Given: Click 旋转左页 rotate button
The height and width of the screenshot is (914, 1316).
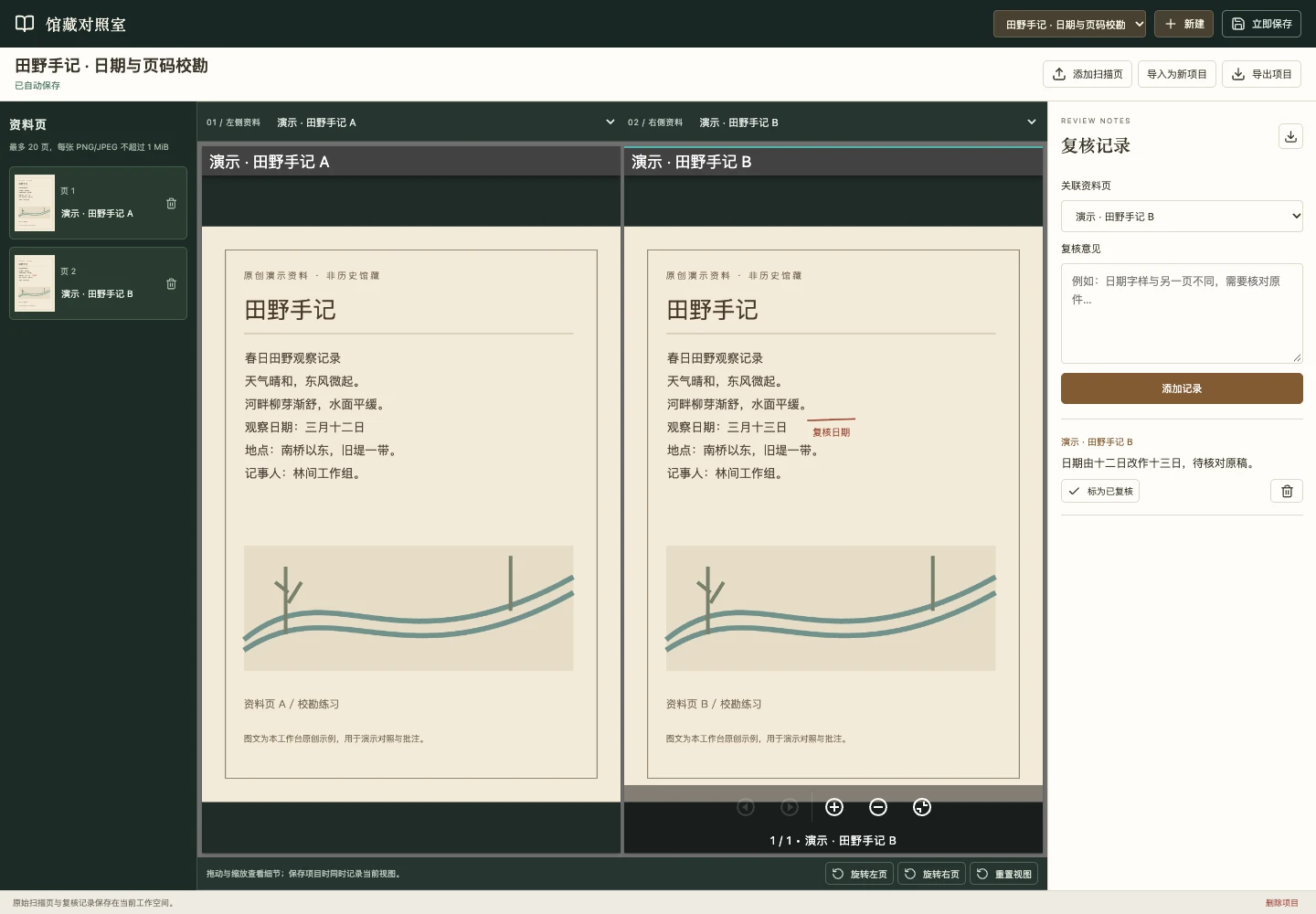Looking at the screenshot, I should pyautogui.click(x=860, y=874).
